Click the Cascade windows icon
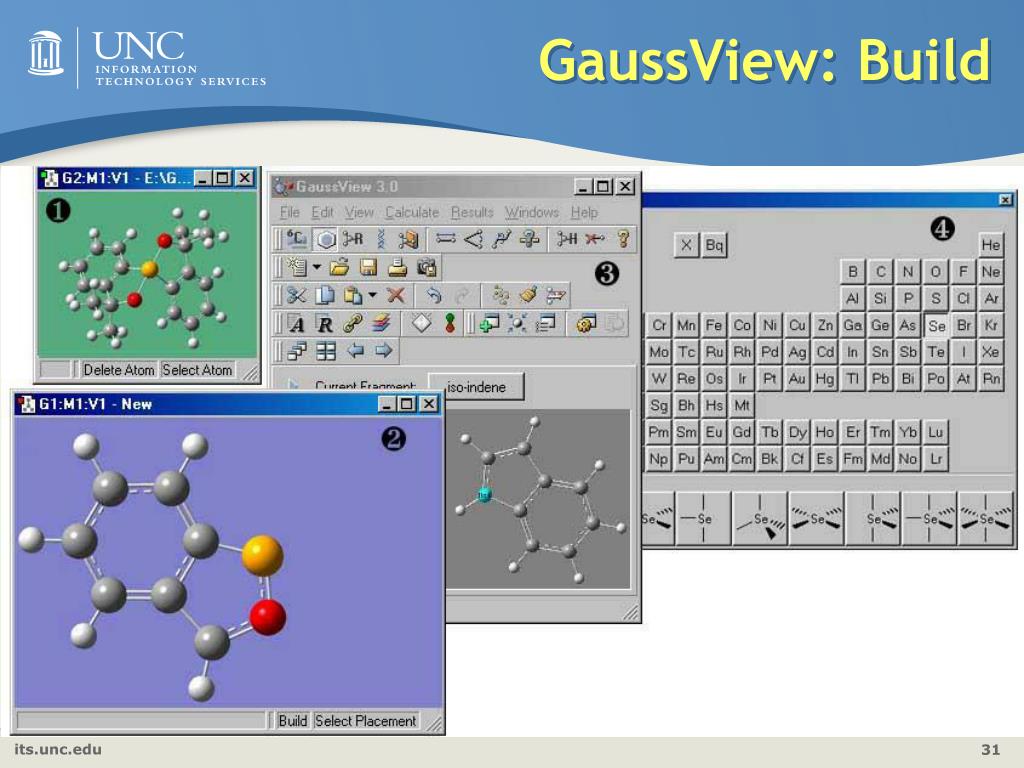Screen dimensions: 1024x768 [297, 351]
